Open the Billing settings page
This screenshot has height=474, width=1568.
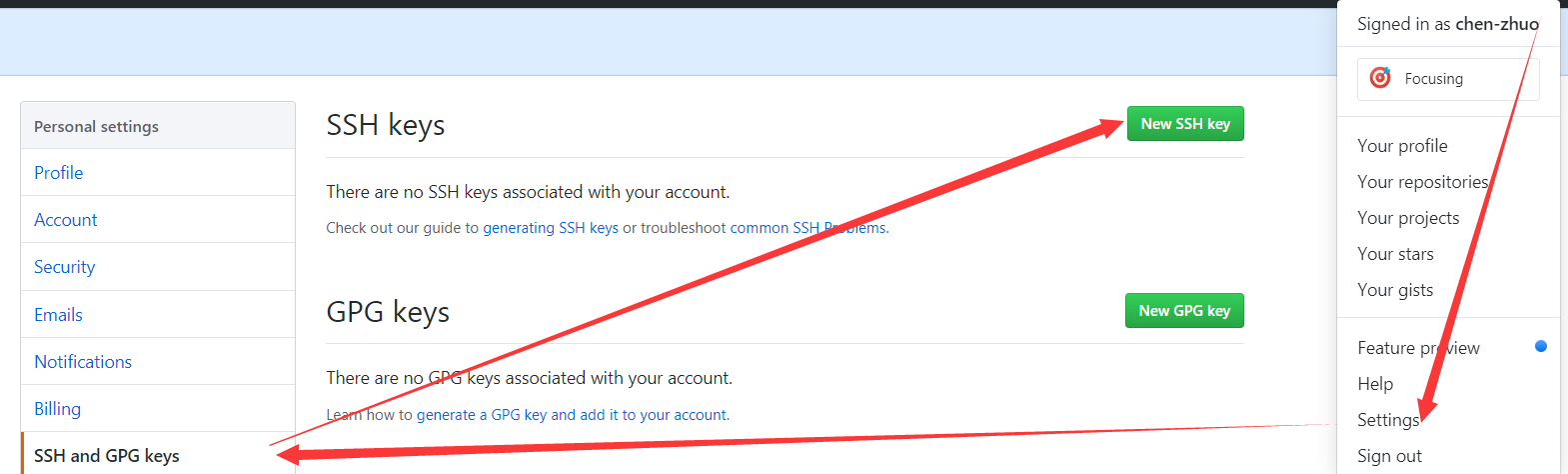[58, 409]
